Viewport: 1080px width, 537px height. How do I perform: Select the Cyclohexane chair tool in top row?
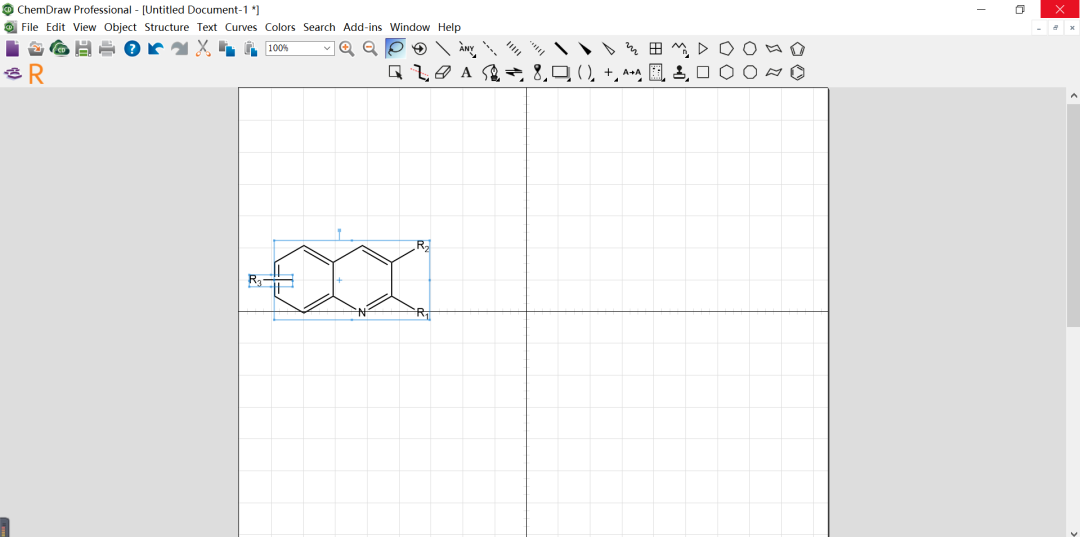click(773, 49)
